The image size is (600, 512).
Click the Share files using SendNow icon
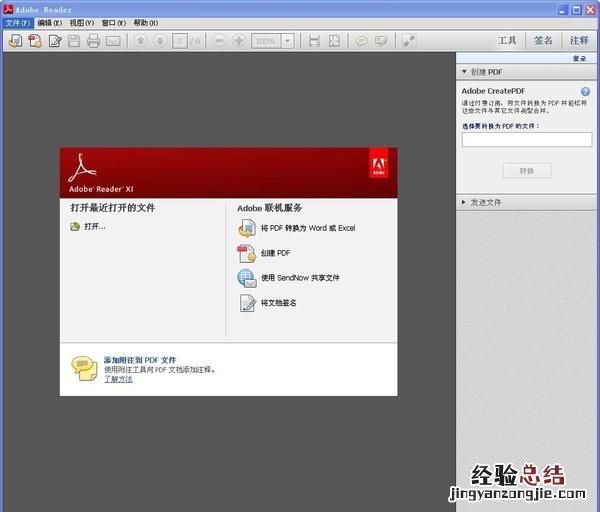(x=247, y=278)
